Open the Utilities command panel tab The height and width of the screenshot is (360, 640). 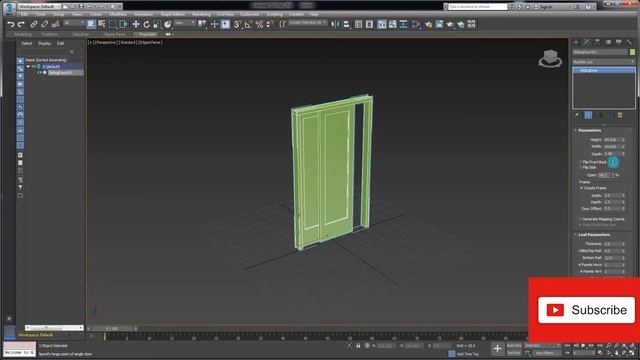[629, 42]
